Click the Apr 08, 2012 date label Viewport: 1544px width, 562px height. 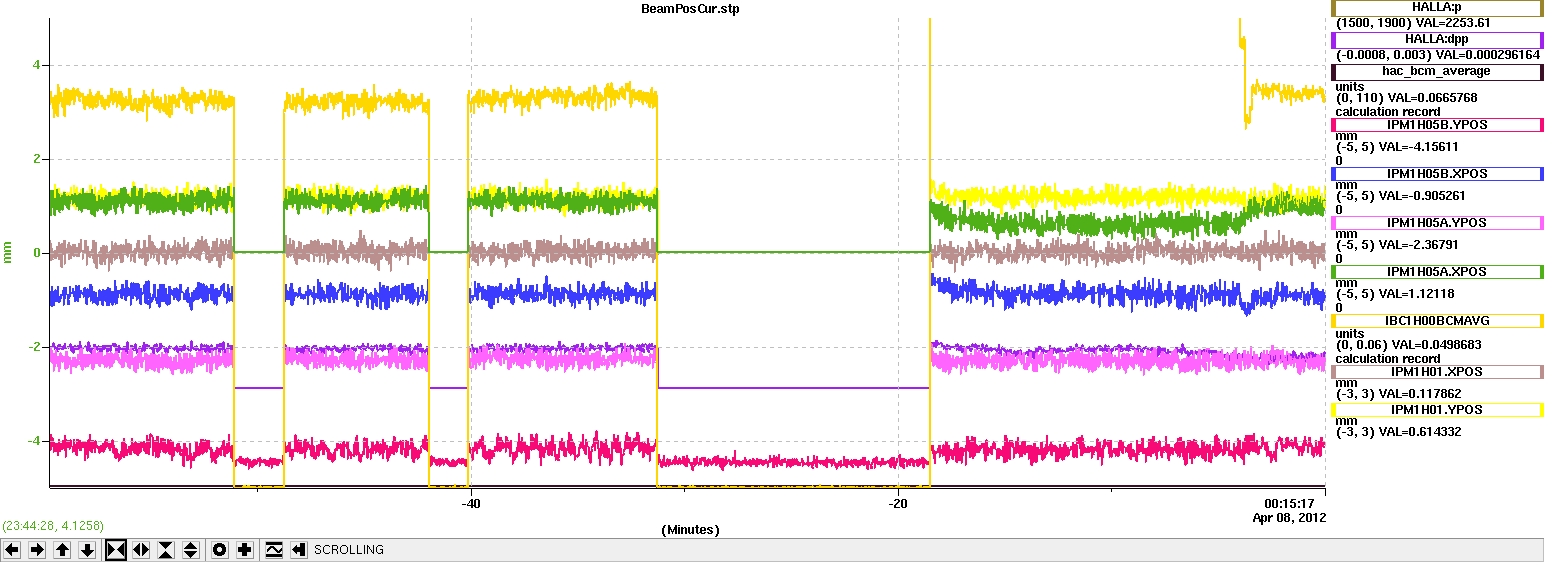point(1289,518)
